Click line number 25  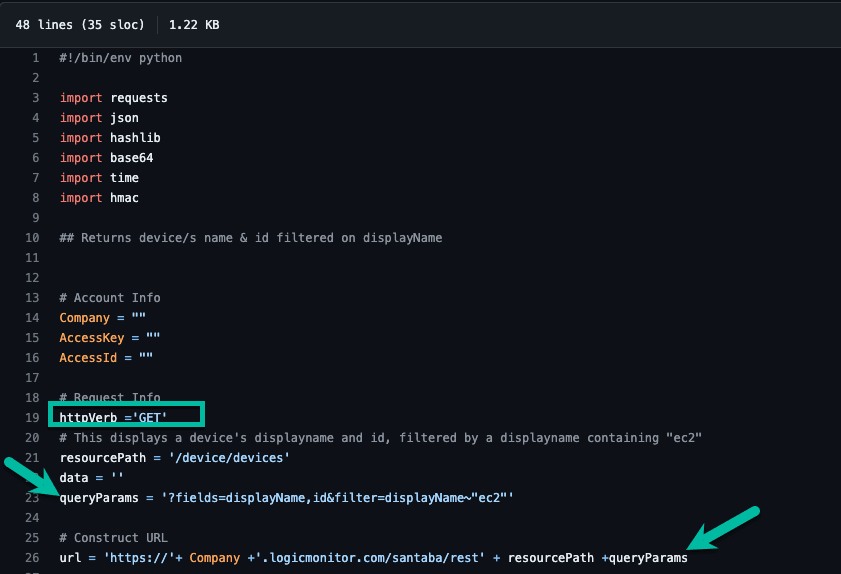tap(32, 538)
